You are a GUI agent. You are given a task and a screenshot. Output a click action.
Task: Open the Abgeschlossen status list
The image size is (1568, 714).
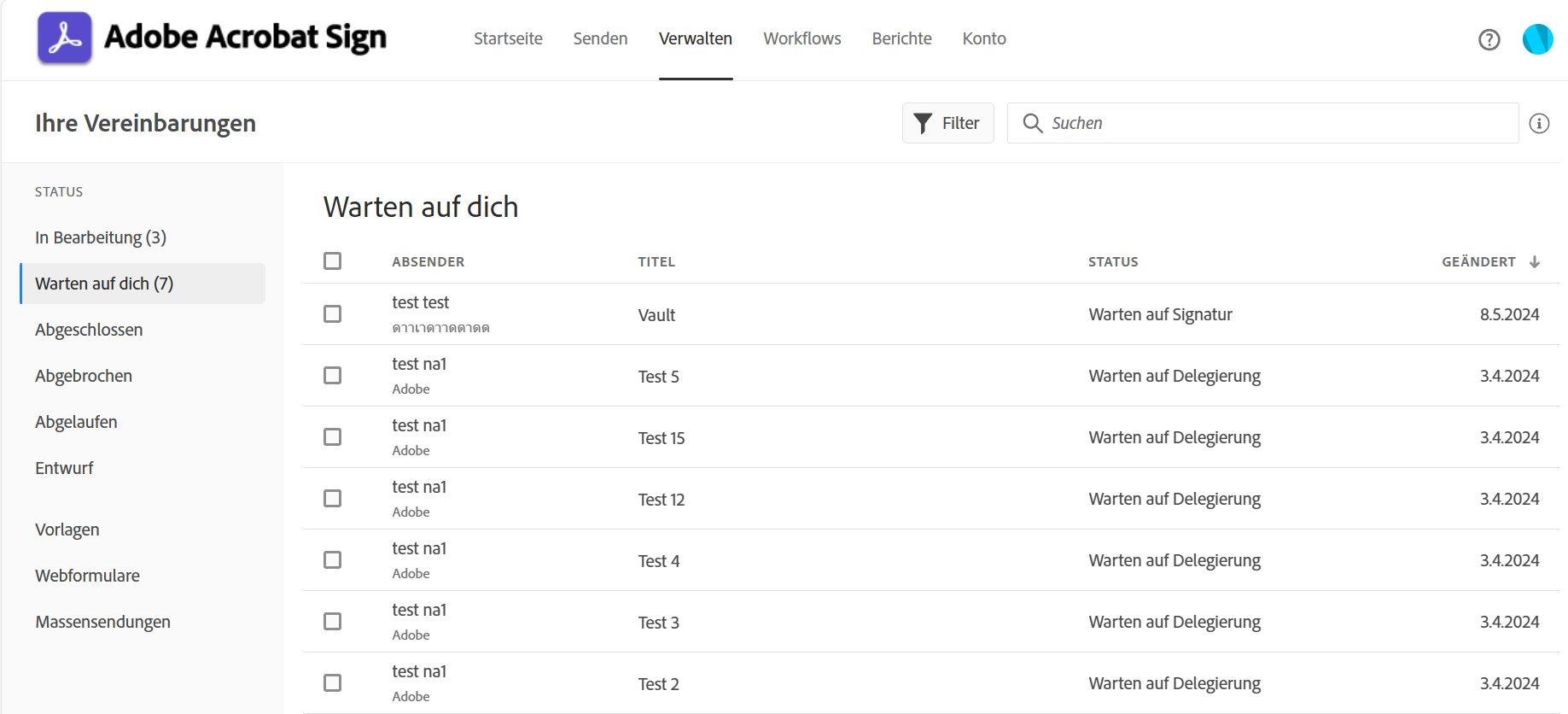click(x=89, y=330)
